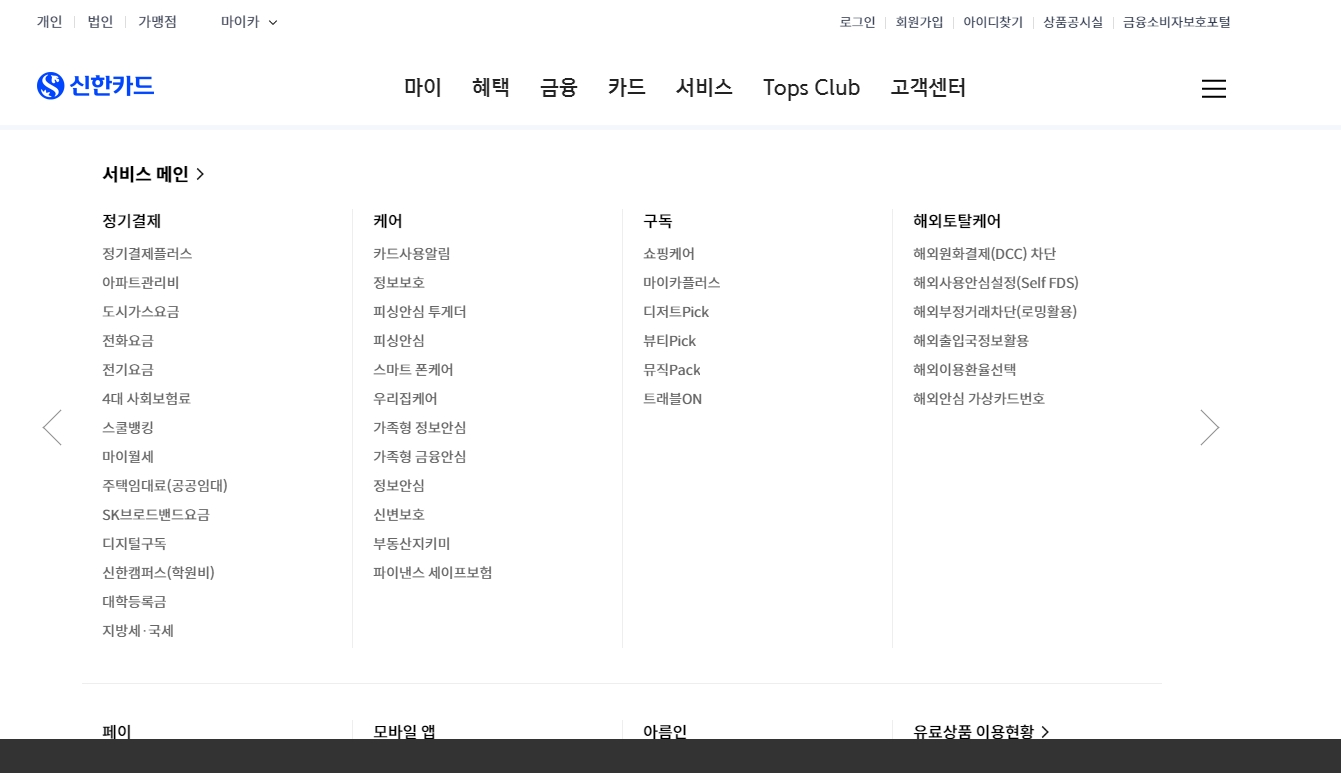Open 가족형 금융안심
Viewport: 1341px width, 773px height.
pyautogui.click(x=420, y=457)
